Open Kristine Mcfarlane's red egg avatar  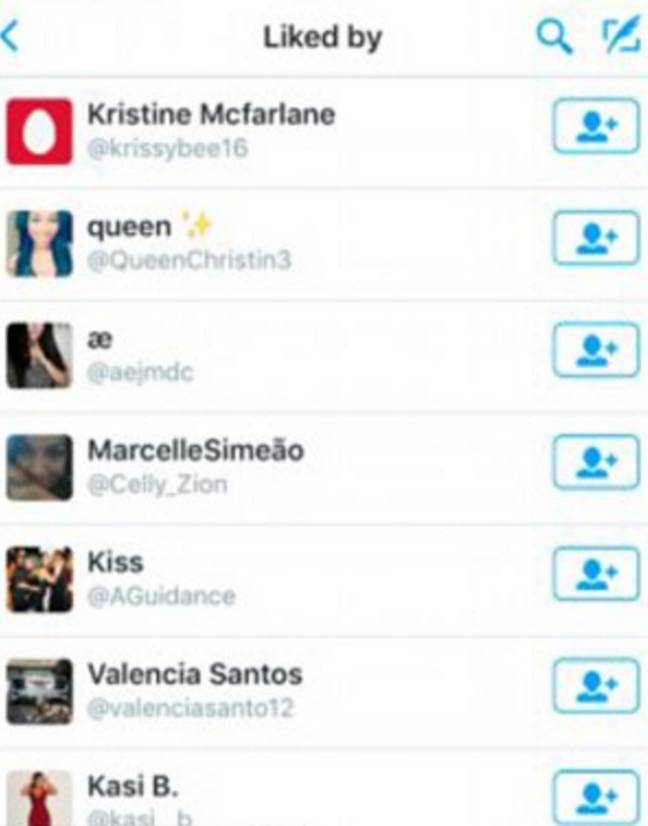40,131
